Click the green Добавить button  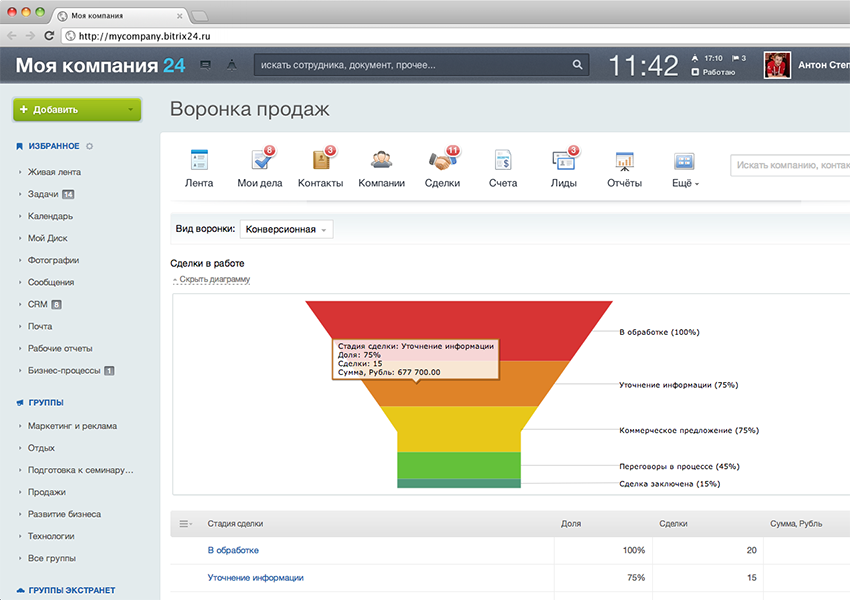(77, 109)
